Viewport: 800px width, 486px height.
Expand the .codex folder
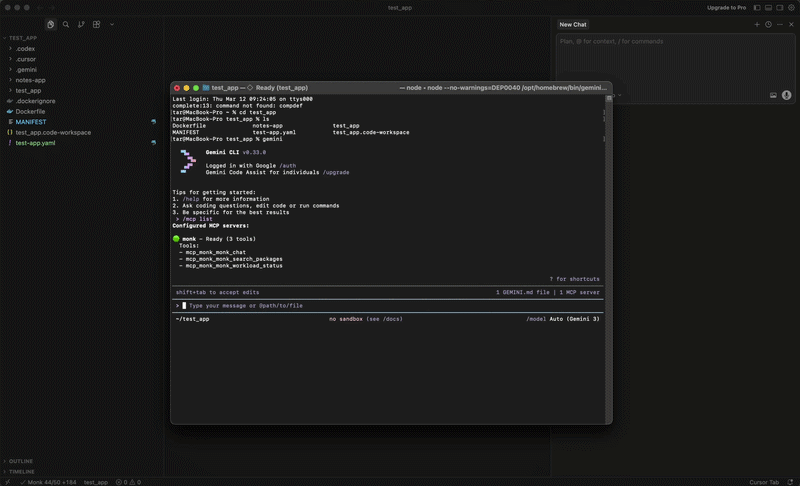(x=25, y=49)
